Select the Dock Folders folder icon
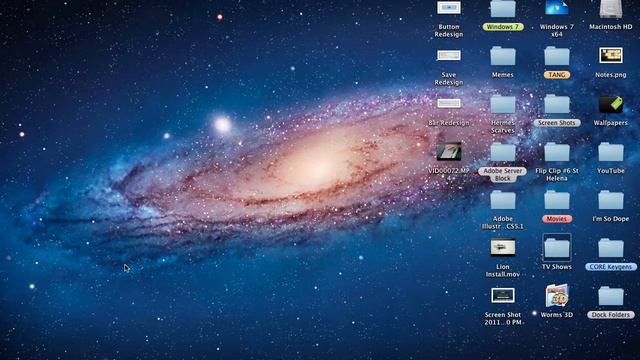The width and height of the screenshot is (640, 360). [611, 296]
